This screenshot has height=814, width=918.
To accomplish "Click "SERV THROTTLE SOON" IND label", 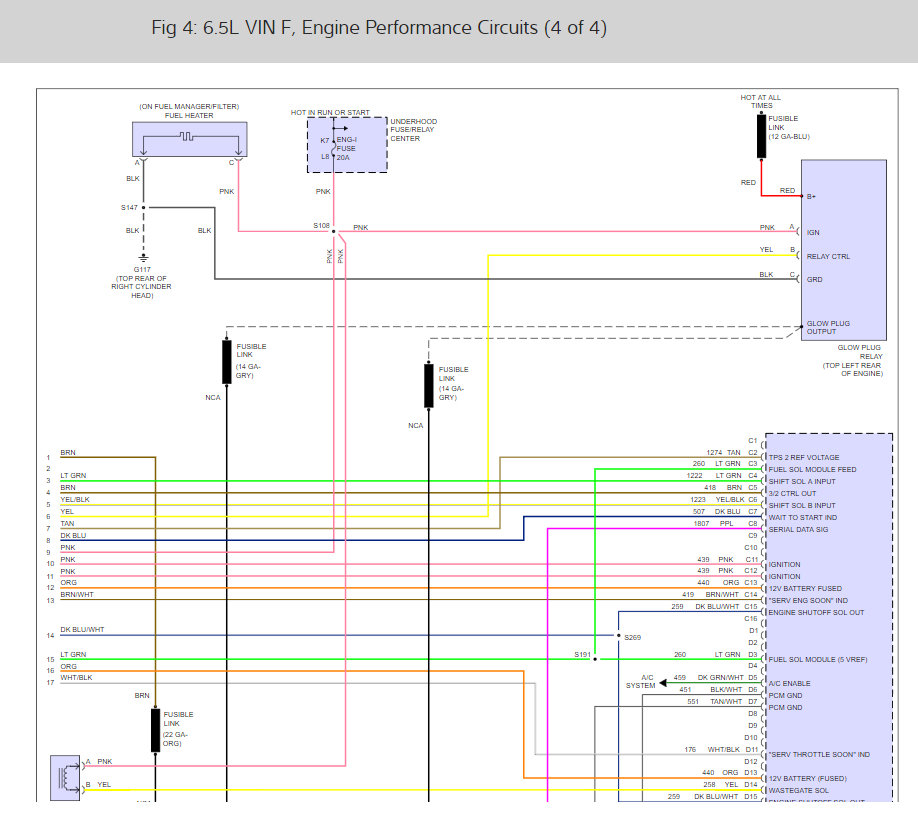I will click(819, 755).
